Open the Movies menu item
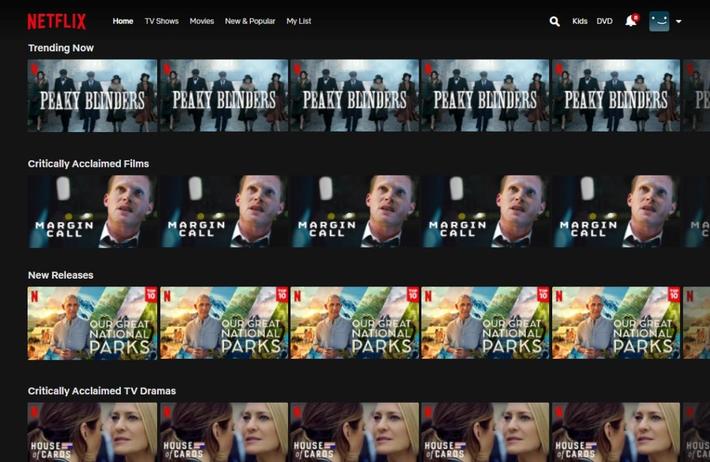This screenshot has height=462, width=710. tap(201, 21)
